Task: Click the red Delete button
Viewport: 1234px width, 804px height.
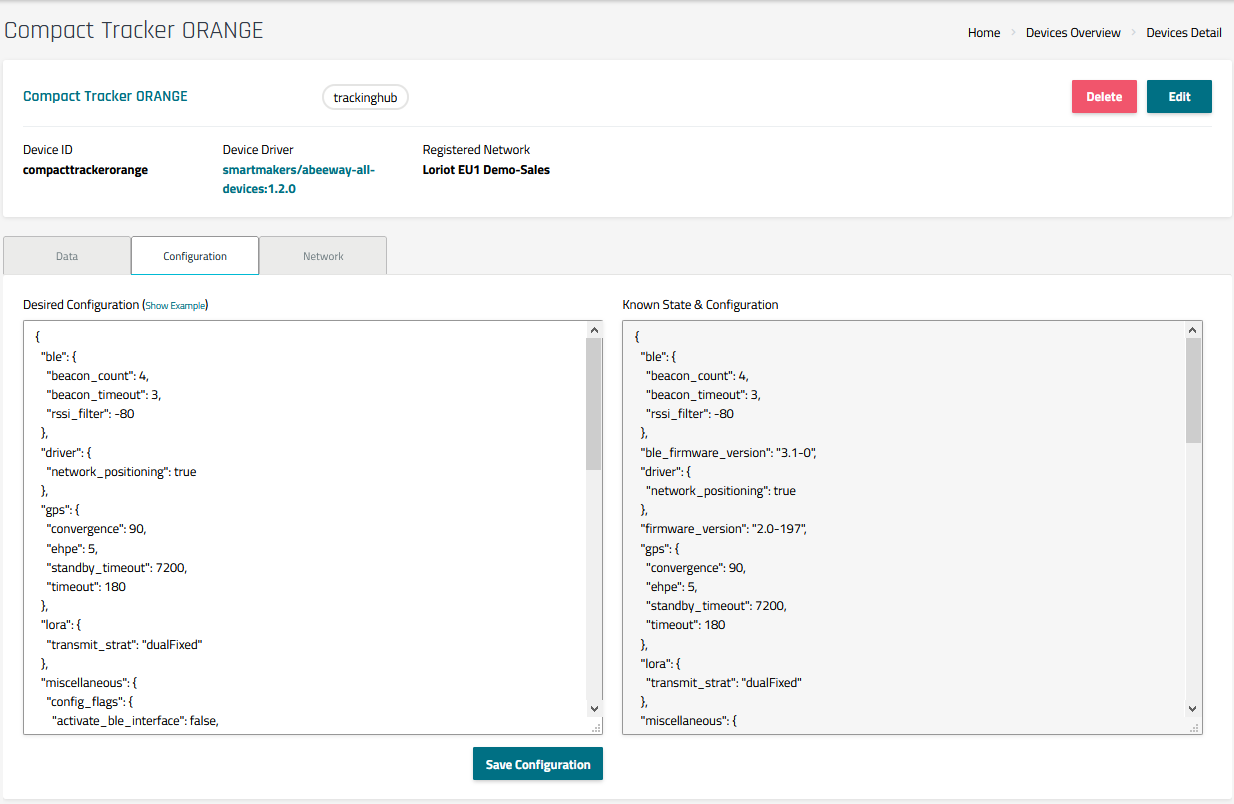Action: pos(1104,97)
